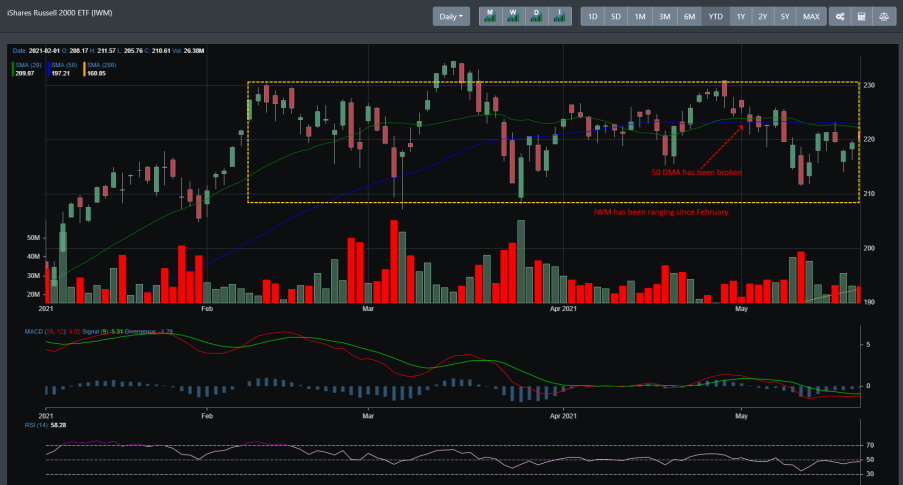Click the iShares Russell 2000 ETF title
The image size is (903, 485).
coord(59,13)
